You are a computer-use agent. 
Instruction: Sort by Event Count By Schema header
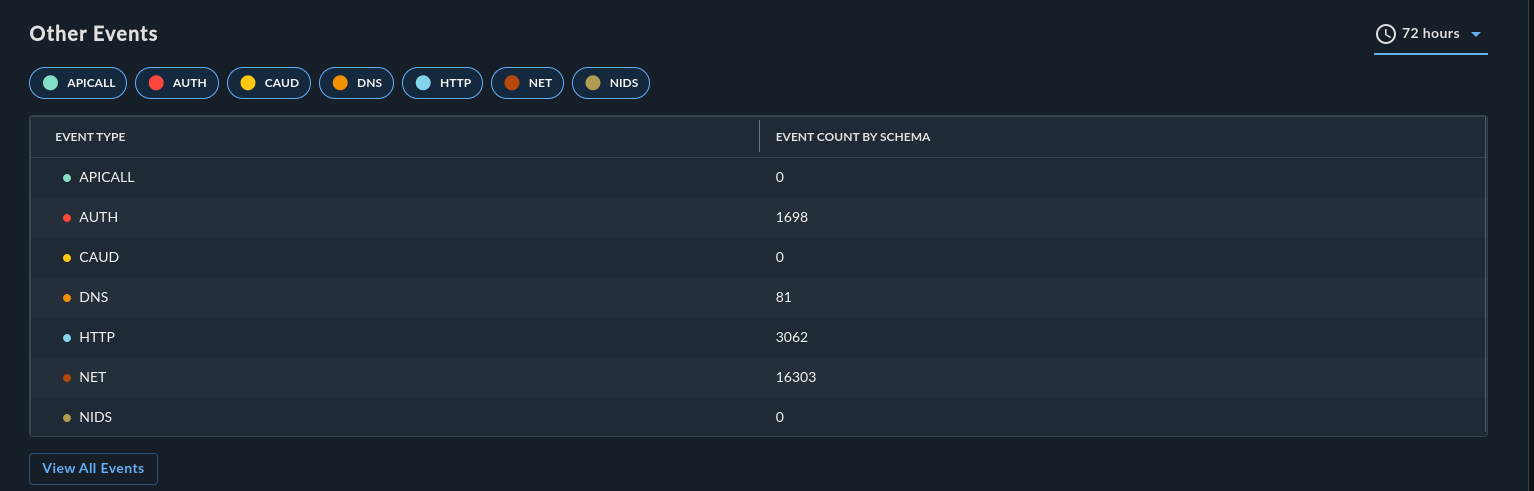pos(853,137)
